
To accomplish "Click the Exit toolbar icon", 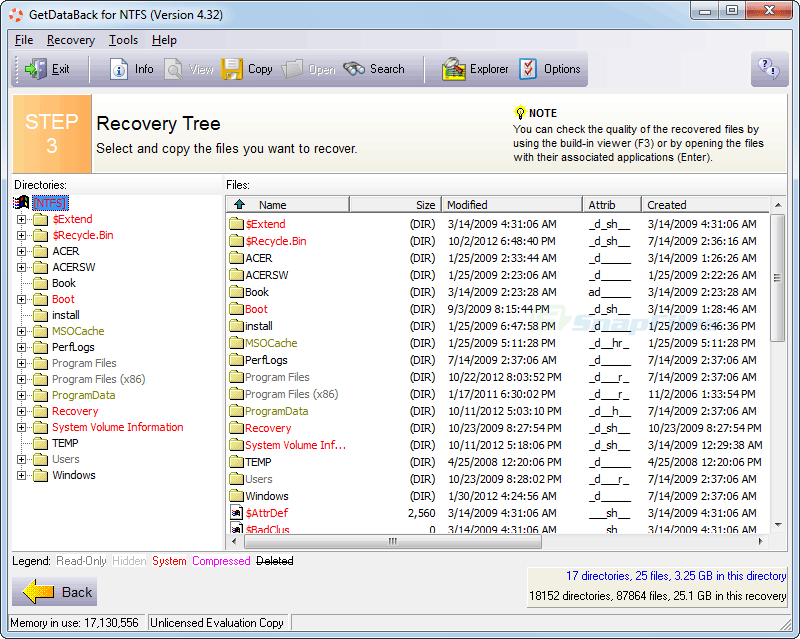I will coord(39,69).
